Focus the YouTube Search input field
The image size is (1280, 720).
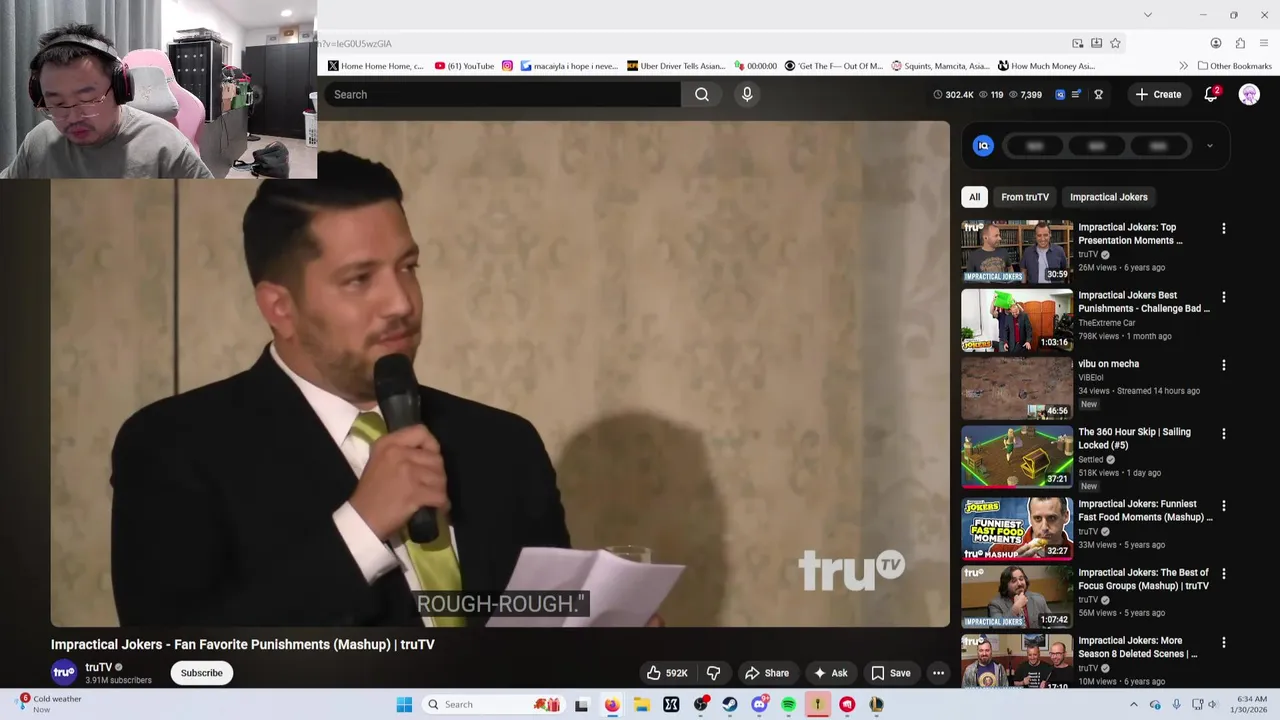(x=503, y=94)
